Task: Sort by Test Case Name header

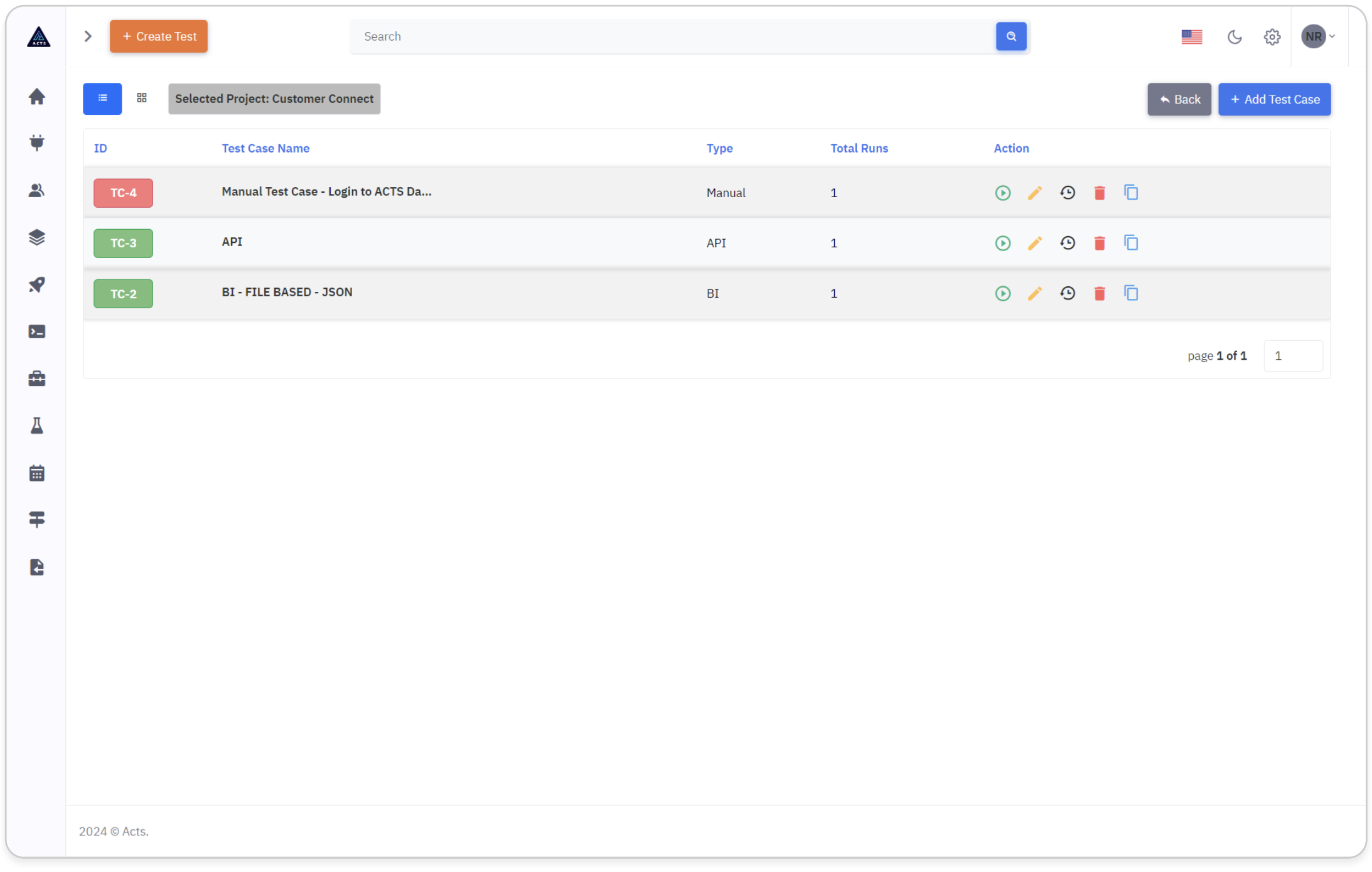Action: point(265,148)
